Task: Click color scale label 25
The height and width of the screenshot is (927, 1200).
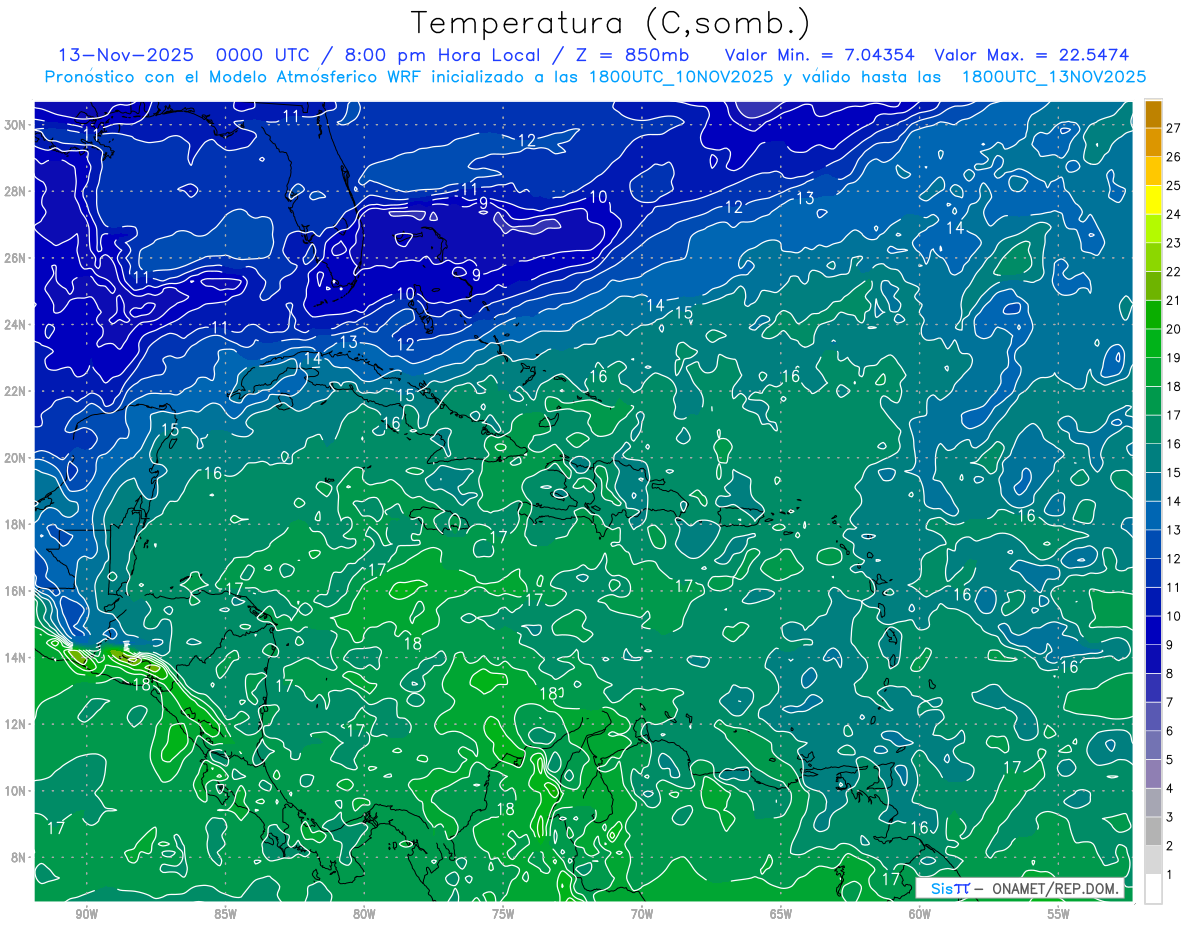Action: point(1174,186)
